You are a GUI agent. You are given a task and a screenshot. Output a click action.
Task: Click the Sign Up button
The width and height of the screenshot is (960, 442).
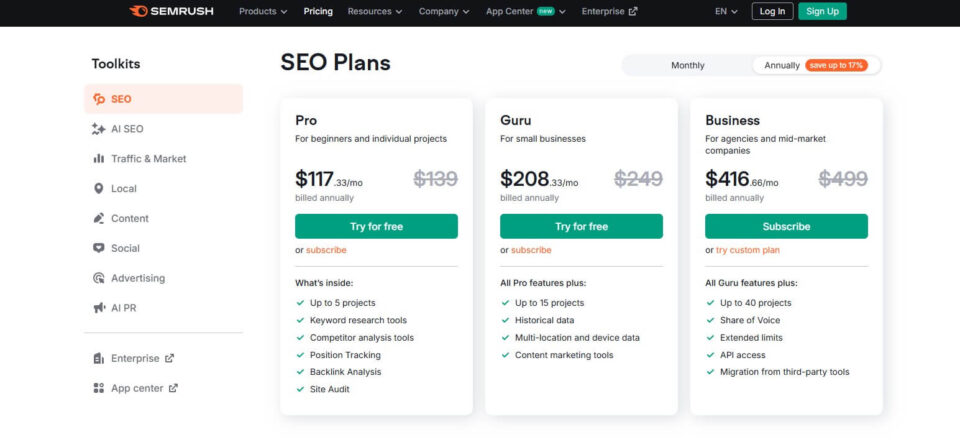822,11
